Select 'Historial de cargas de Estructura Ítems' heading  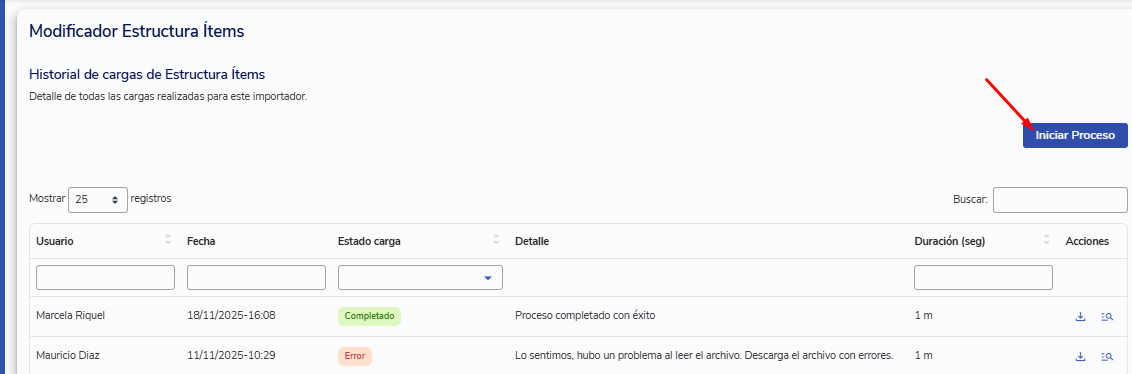click(147, 74)
